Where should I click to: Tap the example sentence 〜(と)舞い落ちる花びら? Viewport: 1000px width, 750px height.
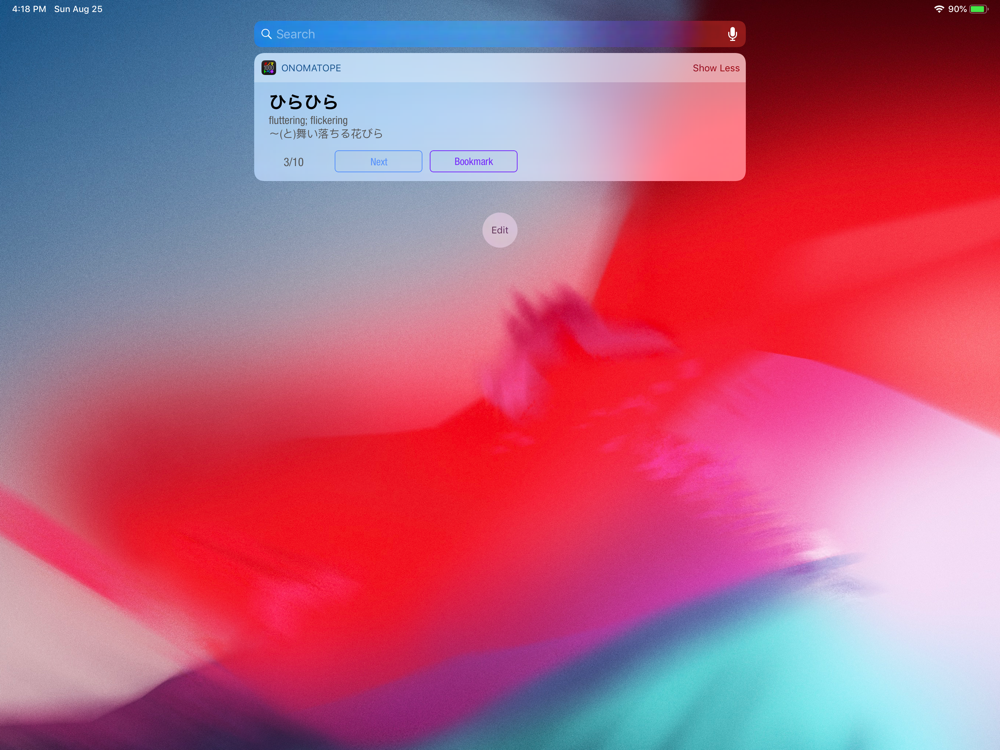point(326,133)
